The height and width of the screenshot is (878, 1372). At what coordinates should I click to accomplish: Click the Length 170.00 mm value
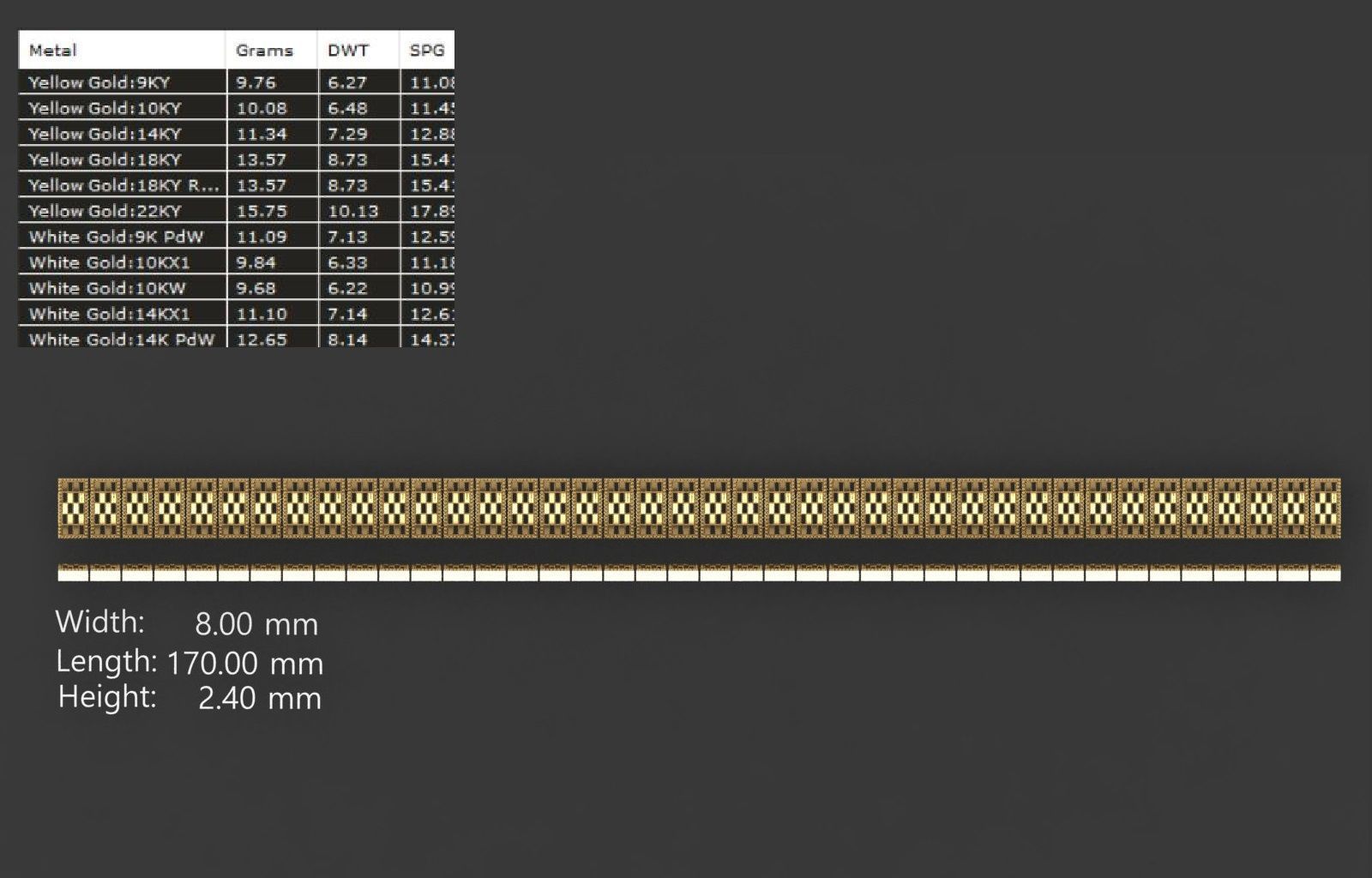tap(245, 663)
